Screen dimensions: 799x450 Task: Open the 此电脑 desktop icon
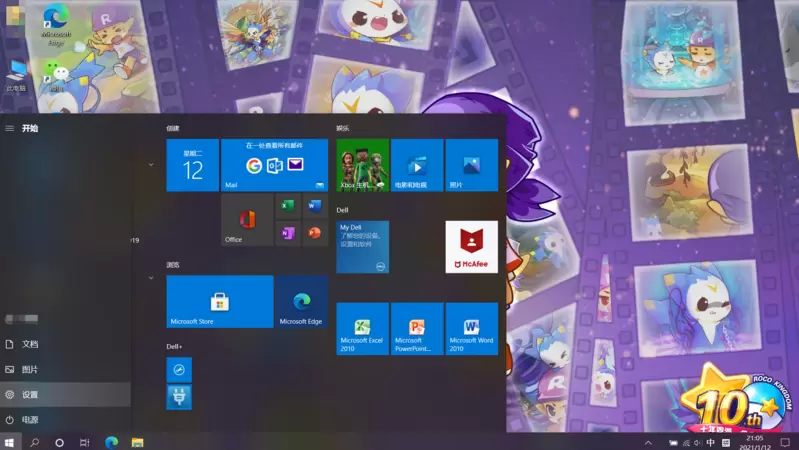tap(16, 75)
